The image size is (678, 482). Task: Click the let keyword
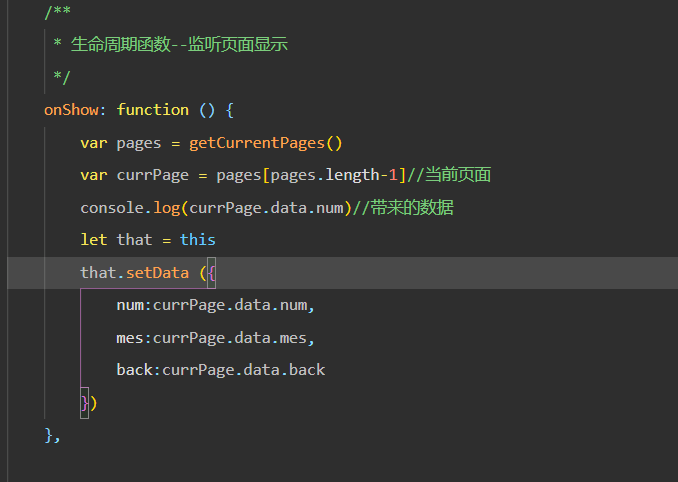point(94,239)
